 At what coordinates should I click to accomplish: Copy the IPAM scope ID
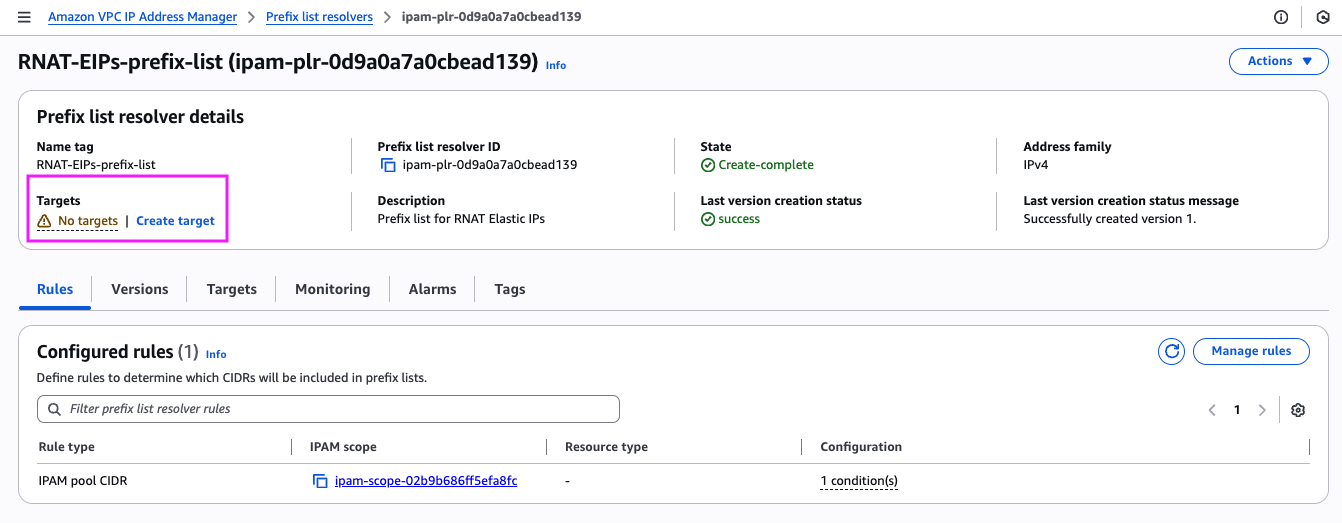(x=320, y=481)
